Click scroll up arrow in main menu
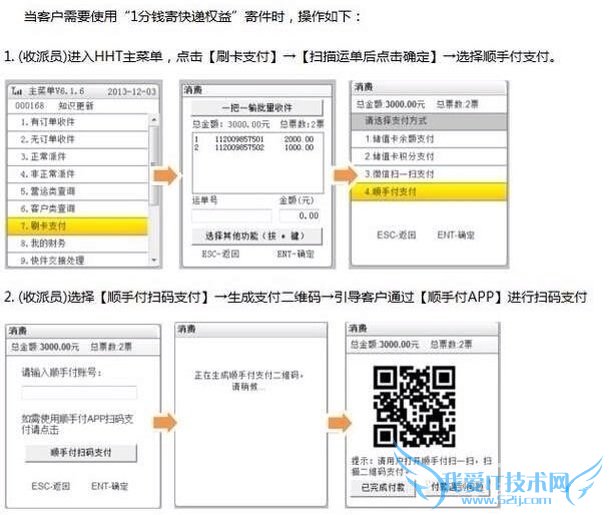 154,120
